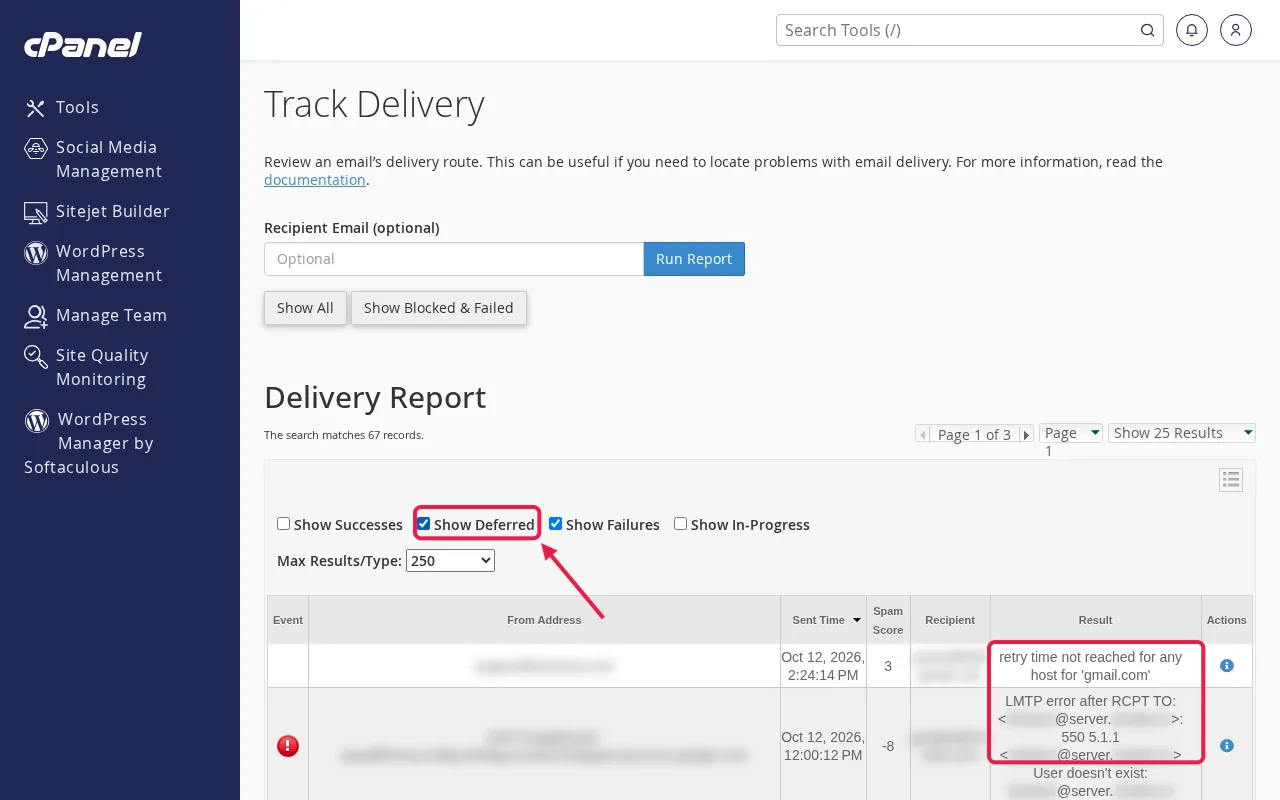The image size is (1280, 800).
Task: Click the Sitejet Builder icon
Action: (x=36, y=212)
